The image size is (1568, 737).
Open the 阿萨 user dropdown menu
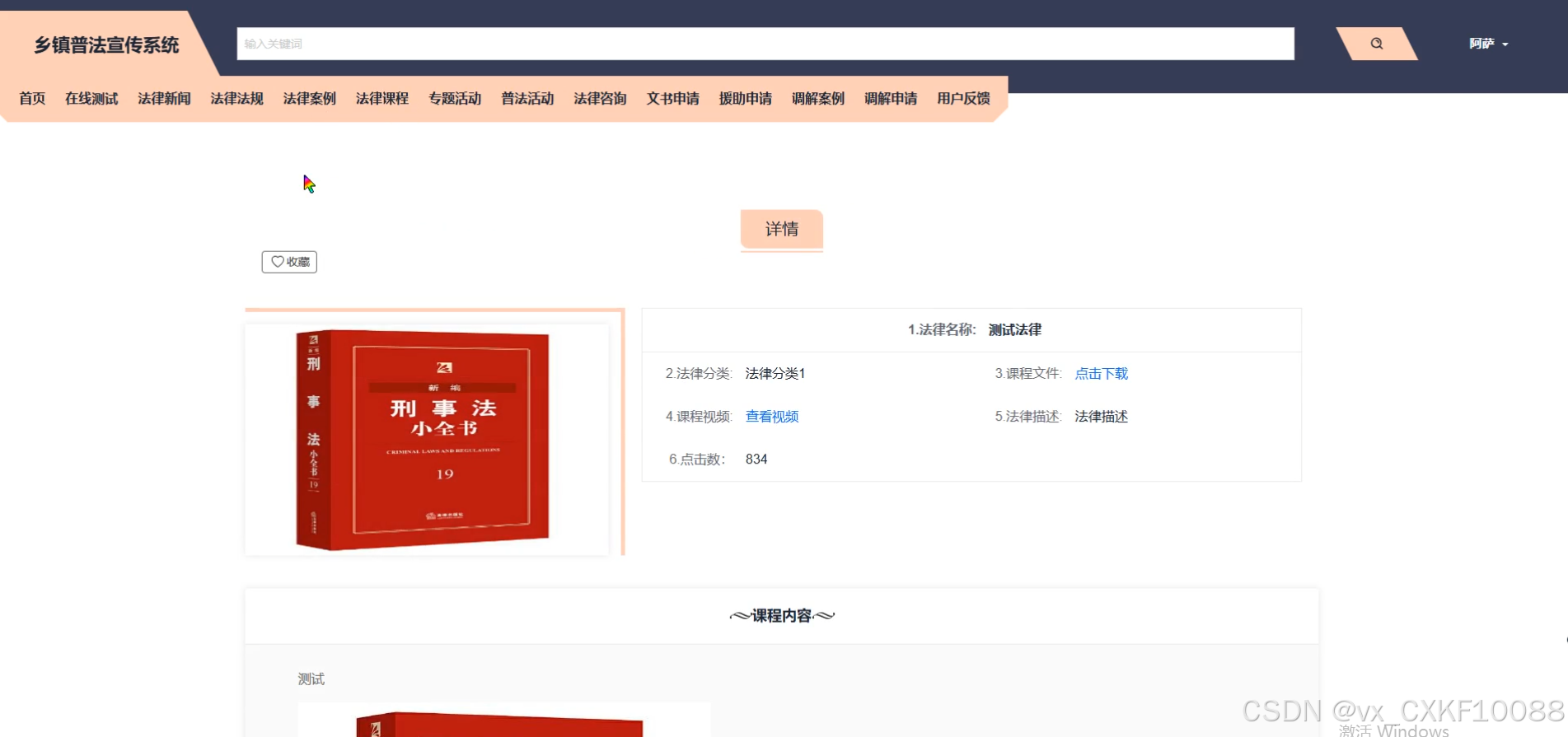click(1488, 44)
